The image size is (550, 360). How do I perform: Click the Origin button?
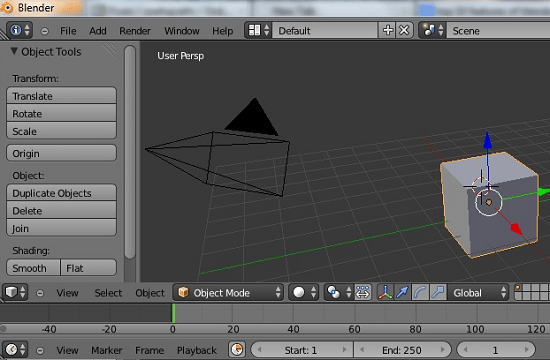pyautogui.click(x=61, y=153)
